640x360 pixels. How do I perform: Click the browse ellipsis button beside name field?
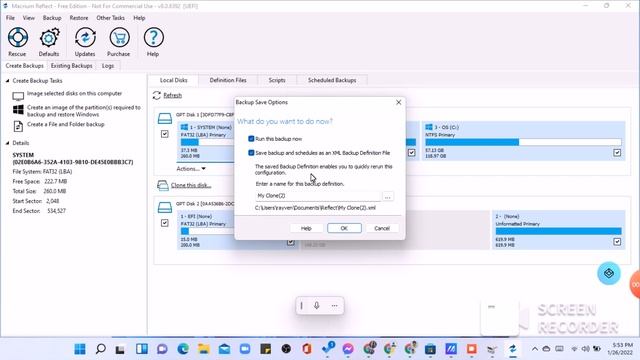click(x=387, y=197)
